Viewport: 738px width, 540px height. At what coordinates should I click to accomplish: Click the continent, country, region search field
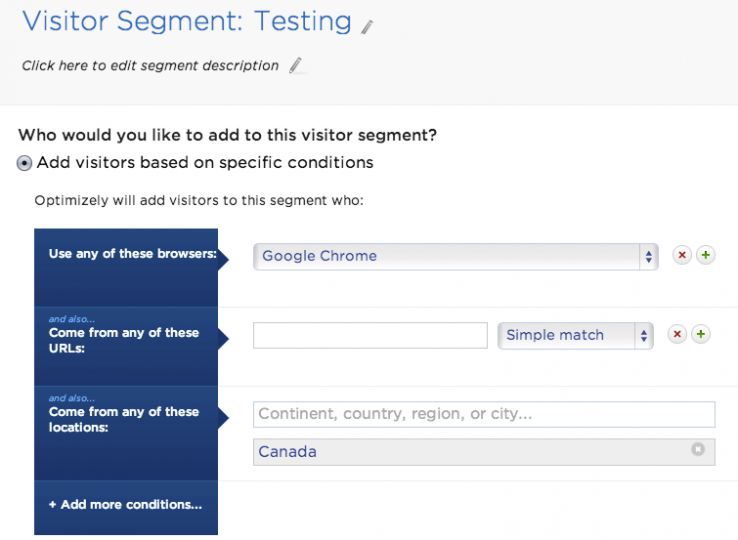click(484, 414)
